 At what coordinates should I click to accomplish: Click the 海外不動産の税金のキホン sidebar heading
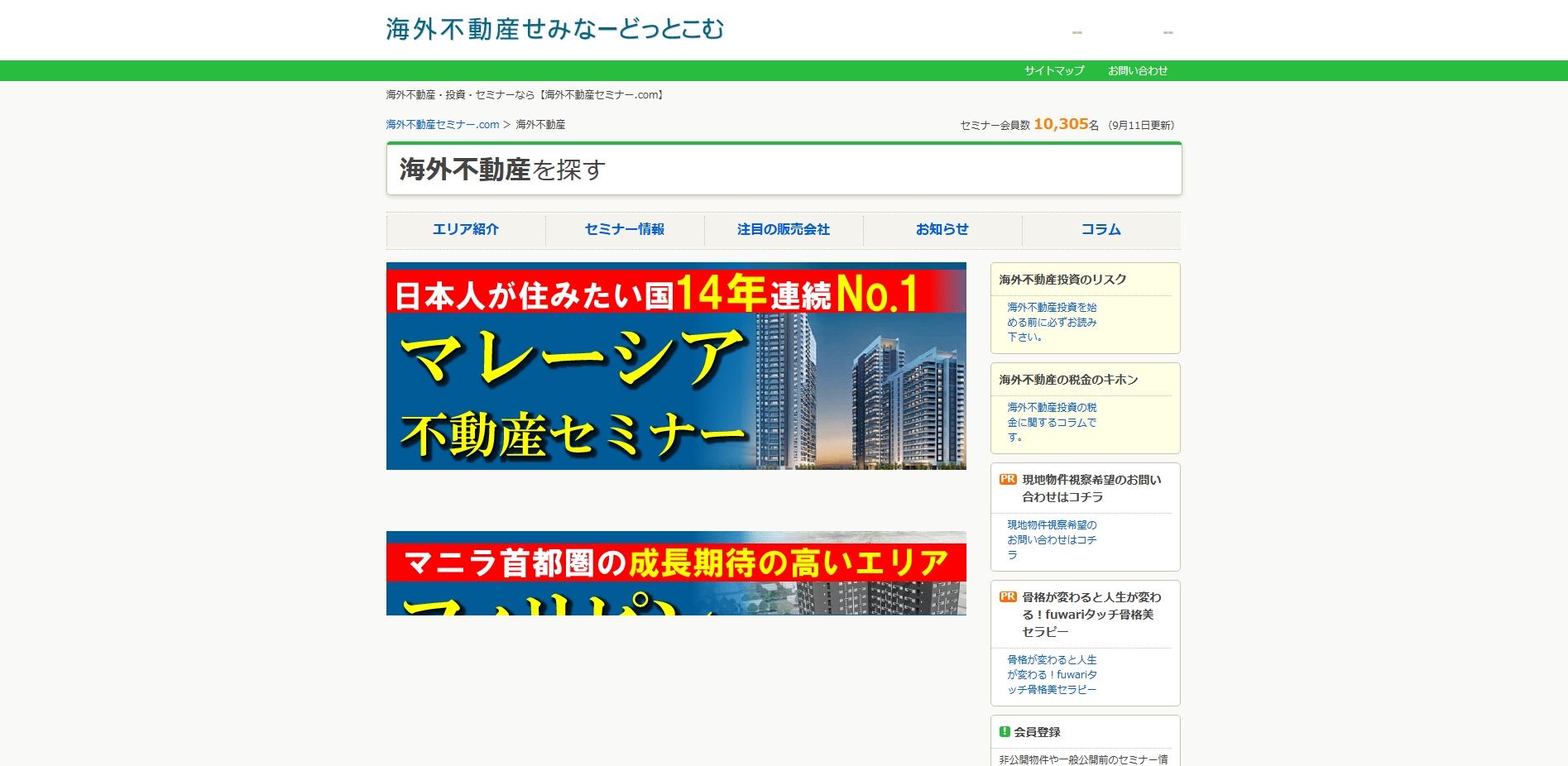coord(1068,380)
